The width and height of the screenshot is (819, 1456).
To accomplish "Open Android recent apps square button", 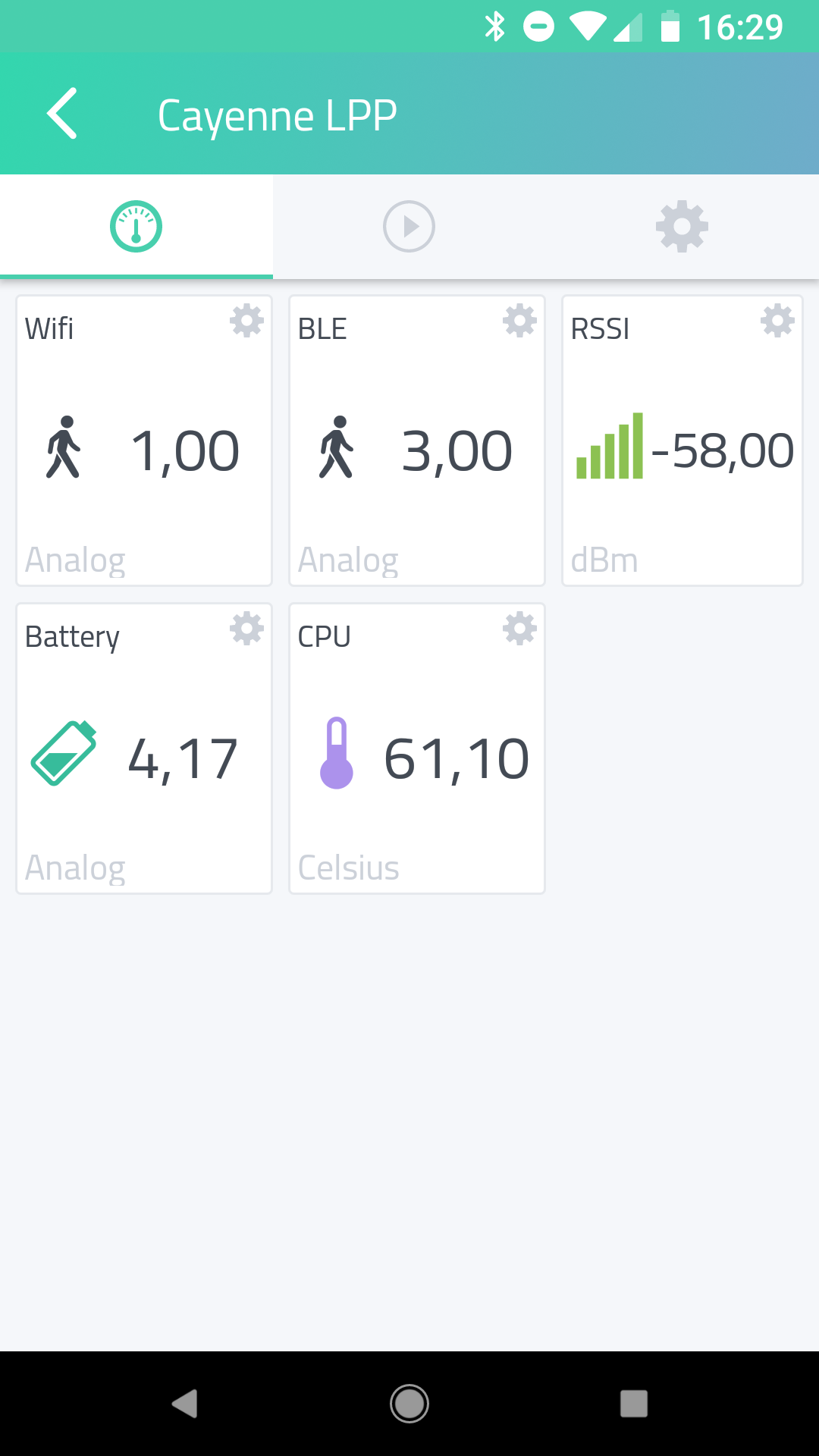I will (634, 1404).
